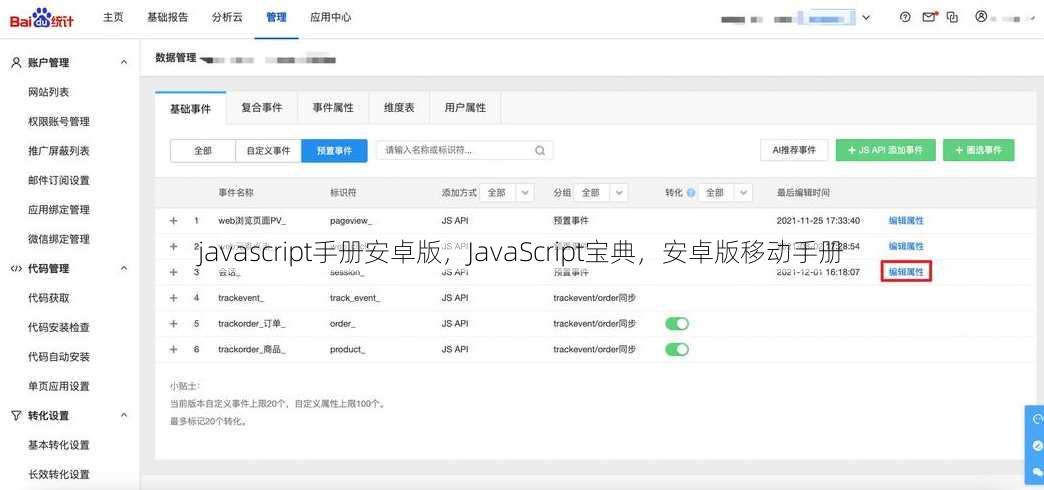
Task: Open 基本转化设置 in the sidebar
Action: pos(59,445)
